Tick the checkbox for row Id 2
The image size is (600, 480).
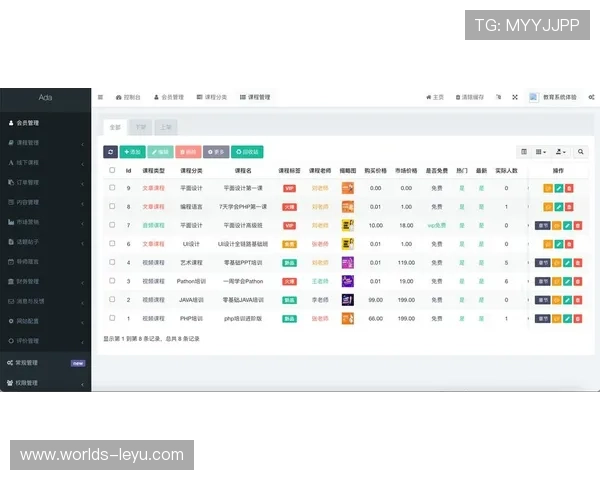tap(112, 299)
